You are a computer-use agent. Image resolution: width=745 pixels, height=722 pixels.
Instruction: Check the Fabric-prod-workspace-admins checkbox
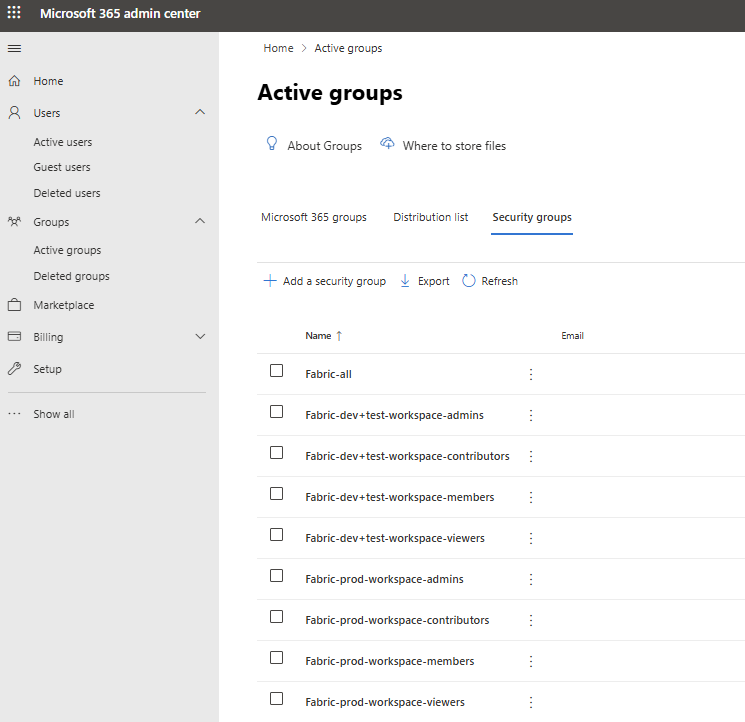pyautogui.click(x=277, y=576)
